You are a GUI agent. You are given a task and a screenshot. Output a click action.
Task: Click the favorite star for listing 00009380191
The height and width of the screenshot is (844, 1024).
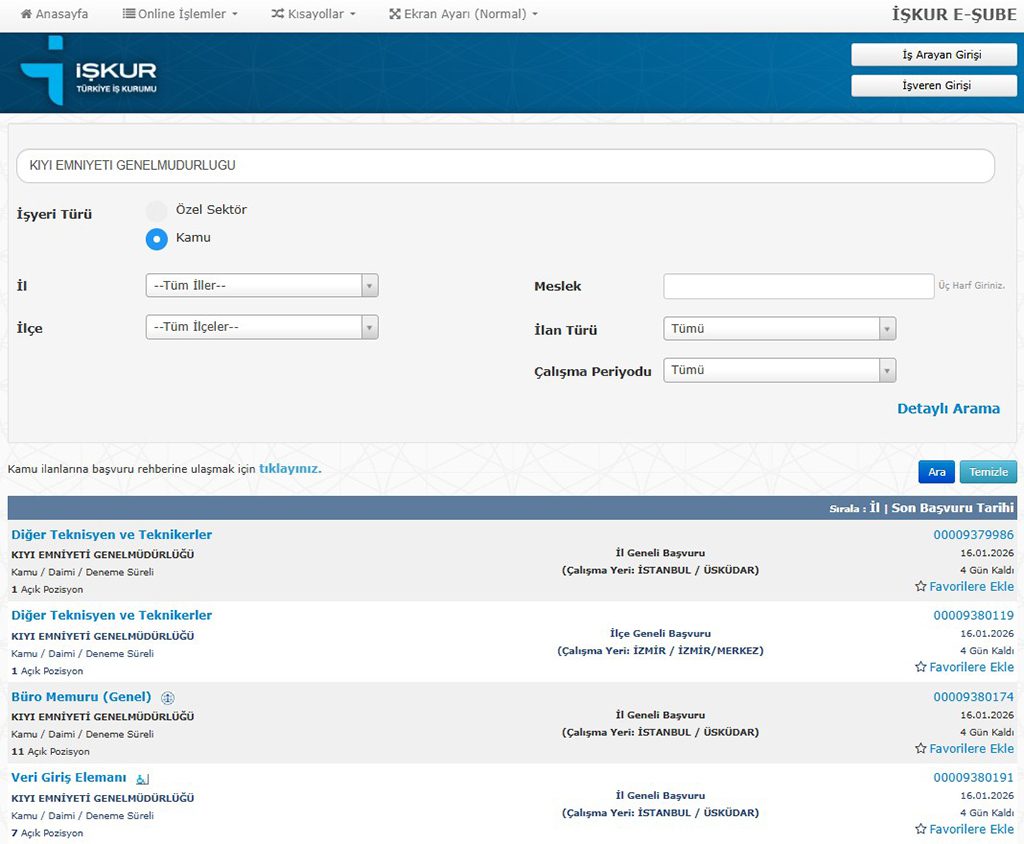920,829
